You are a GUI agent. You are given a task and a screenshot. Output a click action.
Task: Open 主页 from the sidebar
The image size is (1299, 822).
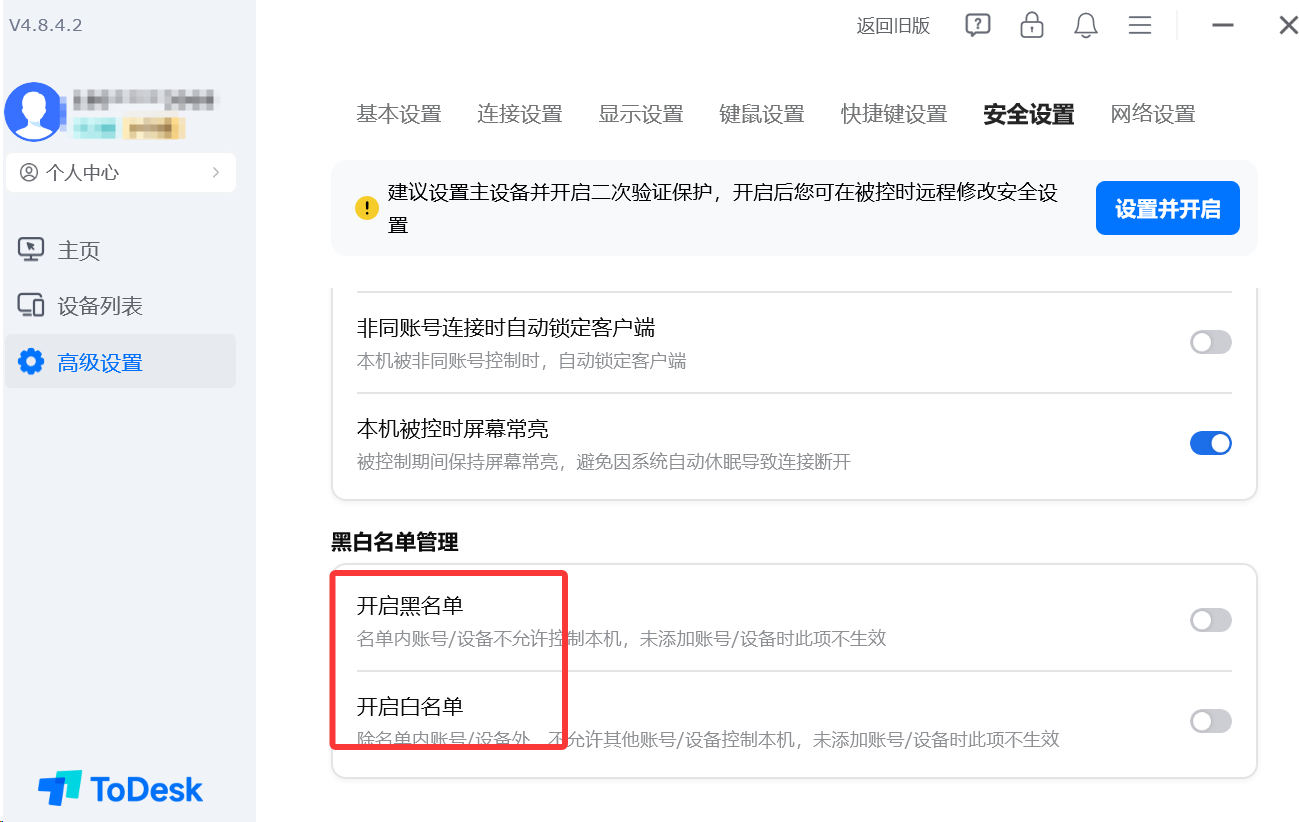78,250
